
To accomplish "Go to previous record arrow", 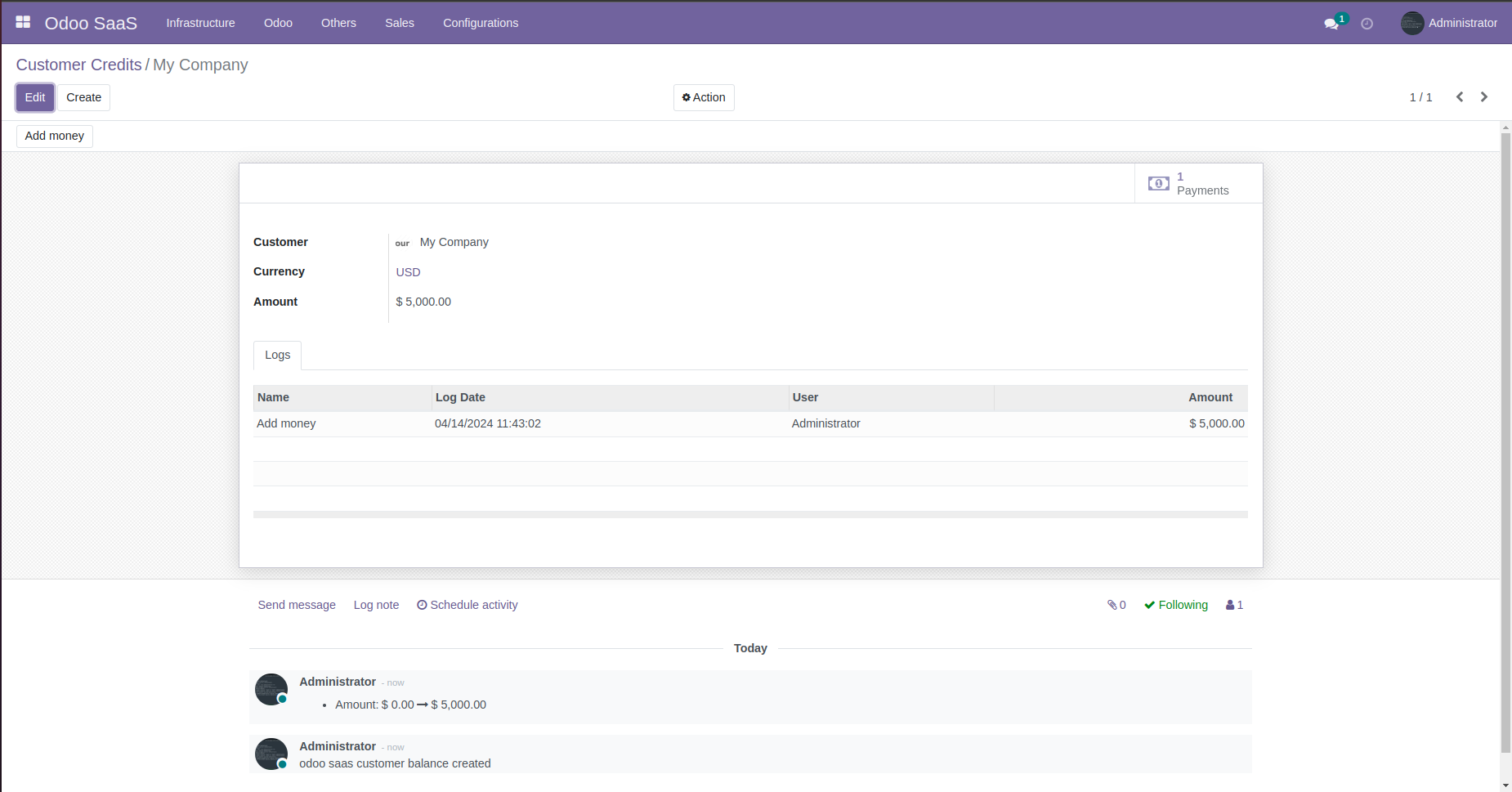I will pyautogui.click(x=1460, y=97).
